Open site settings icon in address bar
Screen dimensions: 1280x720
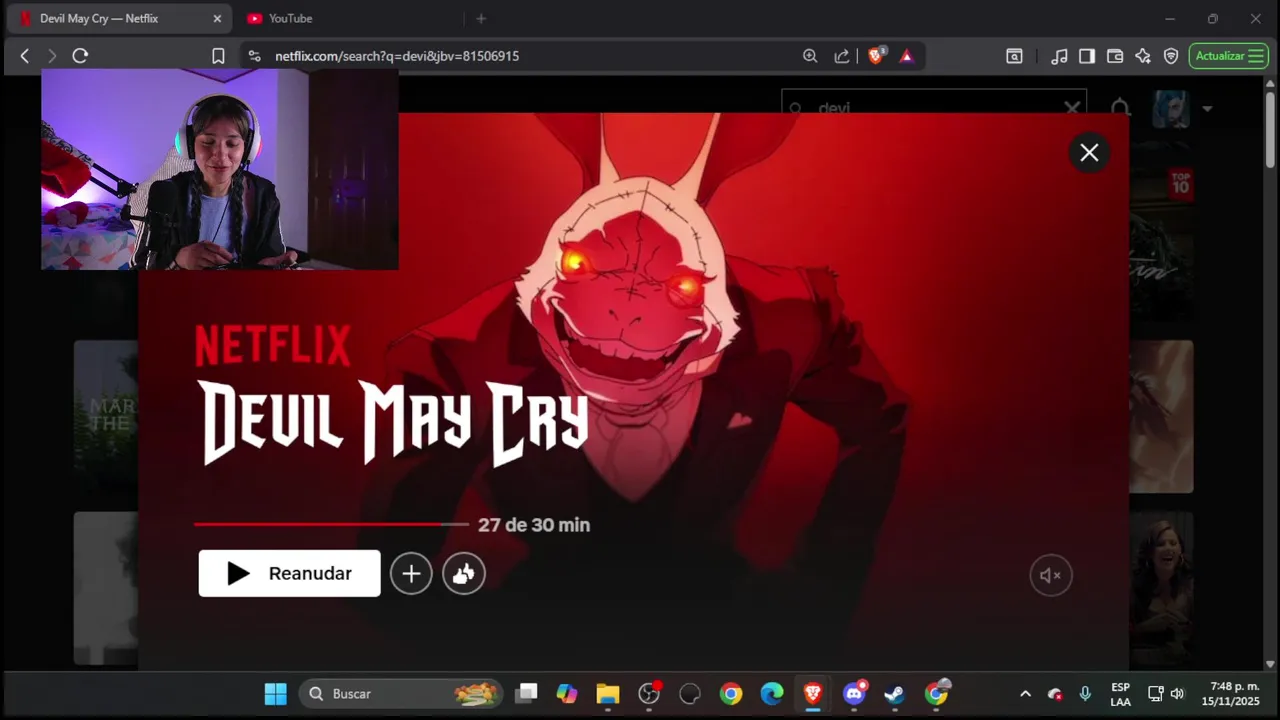pyautogui.click(x=254, y=56)
